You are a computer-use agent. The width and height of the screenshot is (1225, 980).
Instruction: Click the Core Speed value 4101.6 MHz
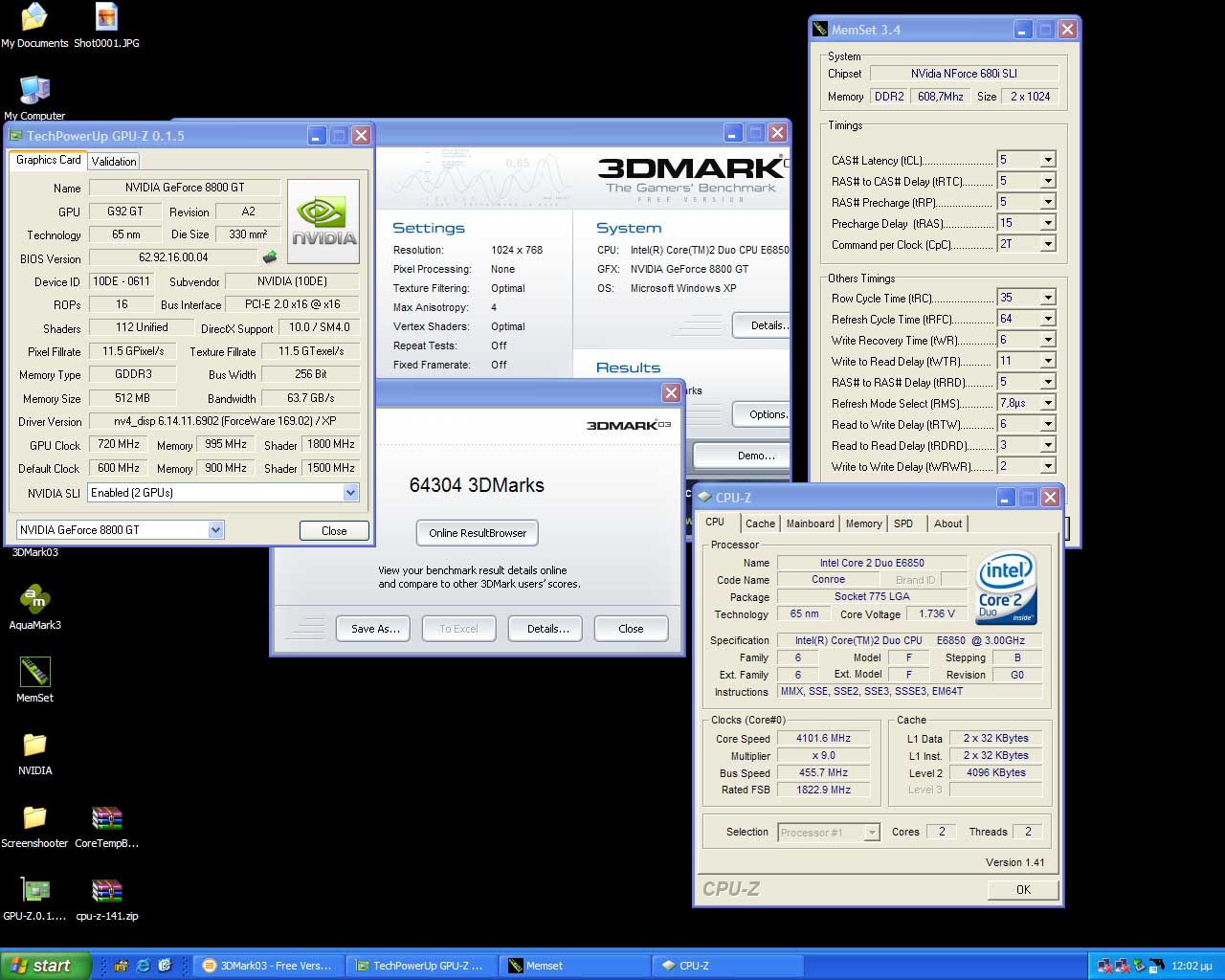point(824,738)
